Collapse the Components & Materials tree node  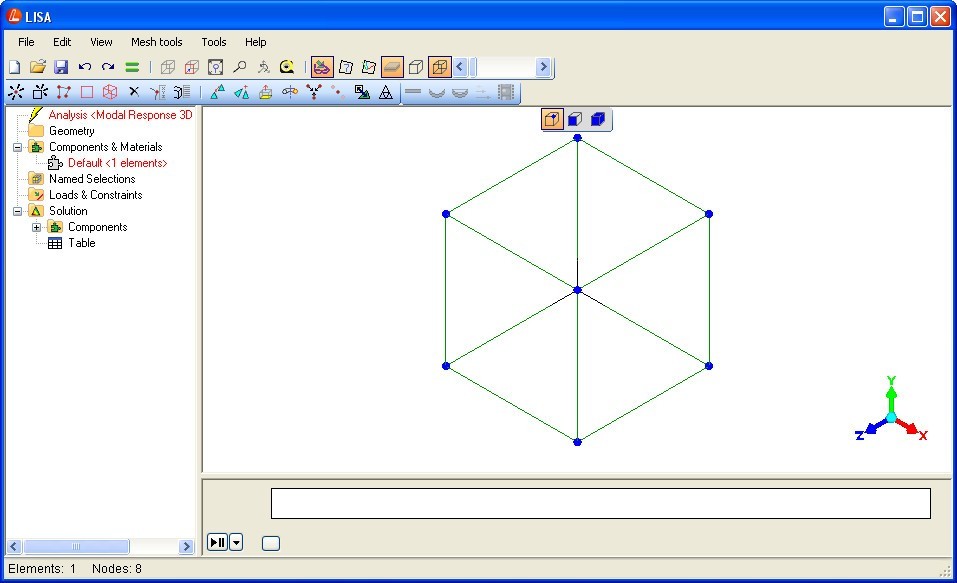18,147
